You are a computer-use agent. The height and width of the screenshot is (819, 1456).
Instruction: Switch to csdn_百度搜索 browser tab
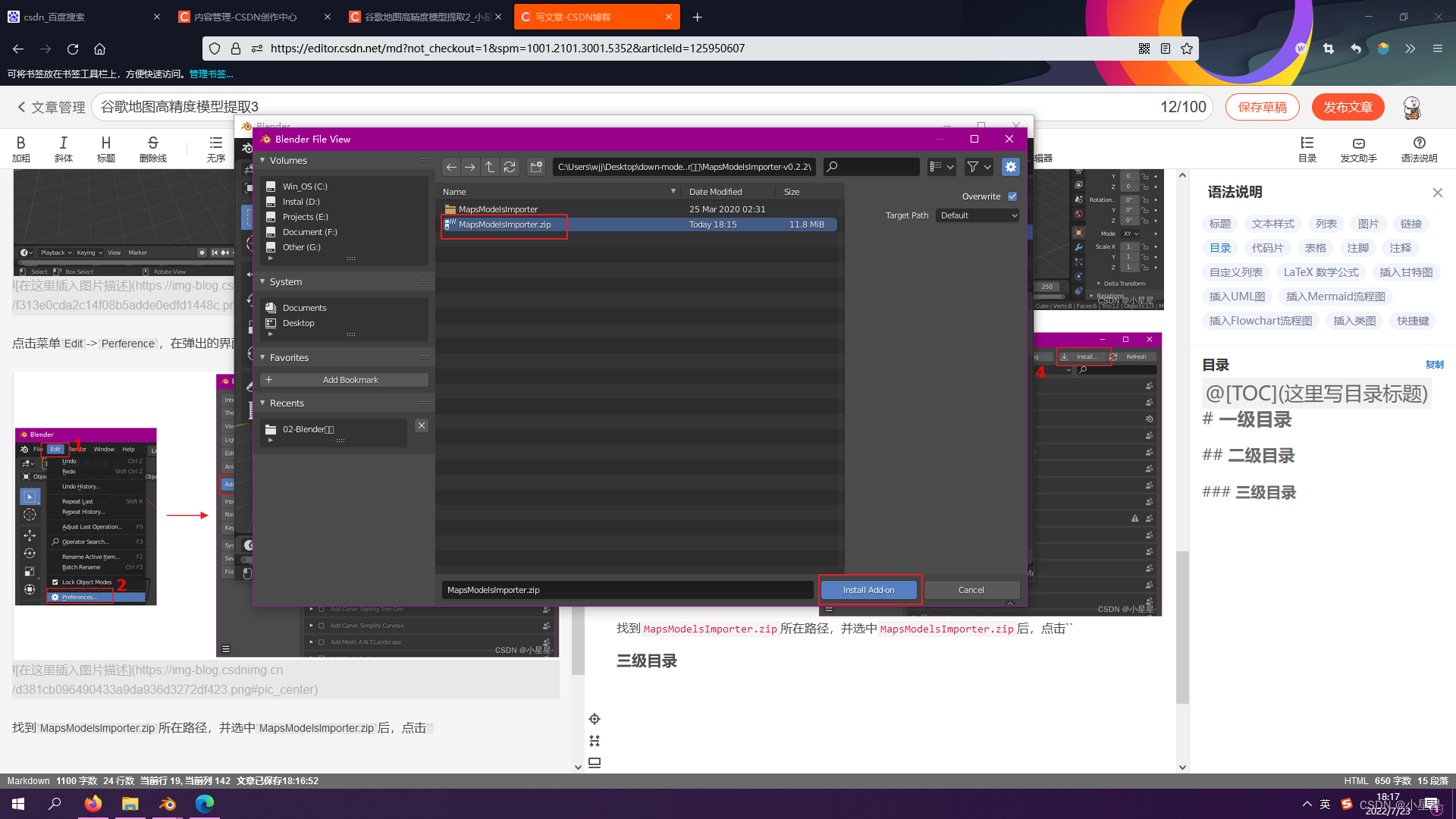[x=83, y=17]
